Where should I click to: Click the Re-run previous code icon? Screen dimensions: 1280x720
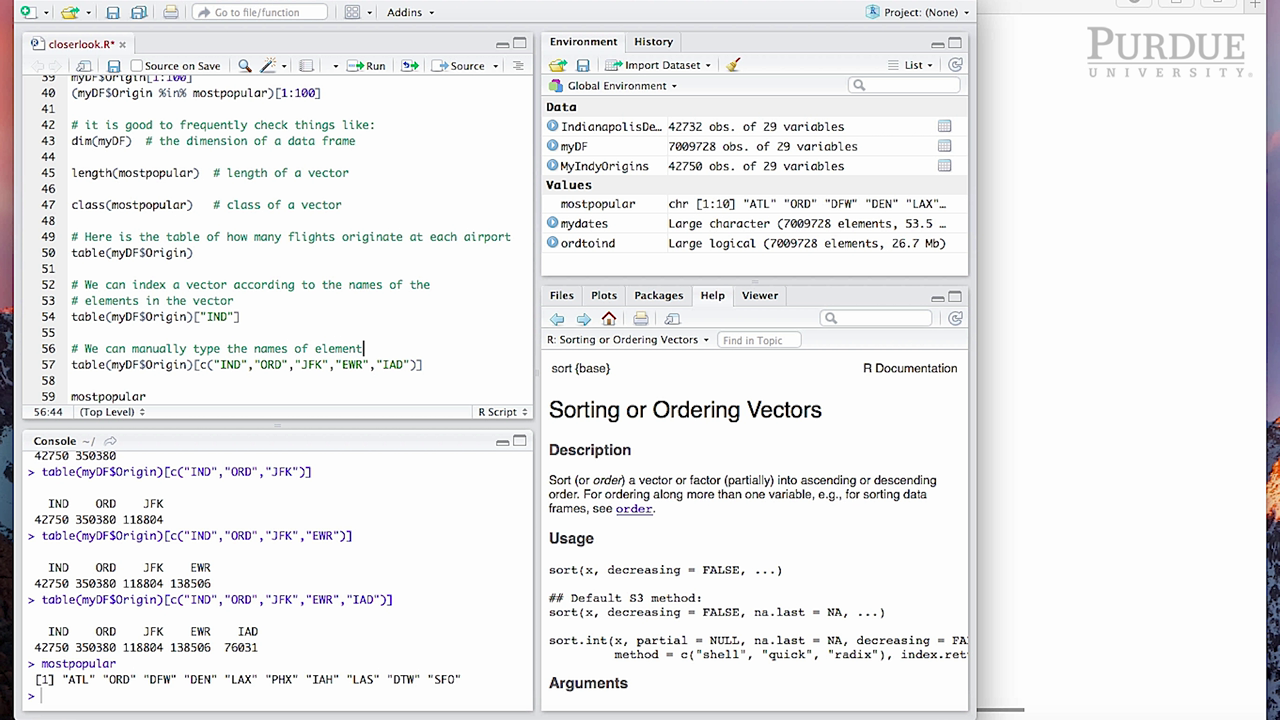[410, 66]
